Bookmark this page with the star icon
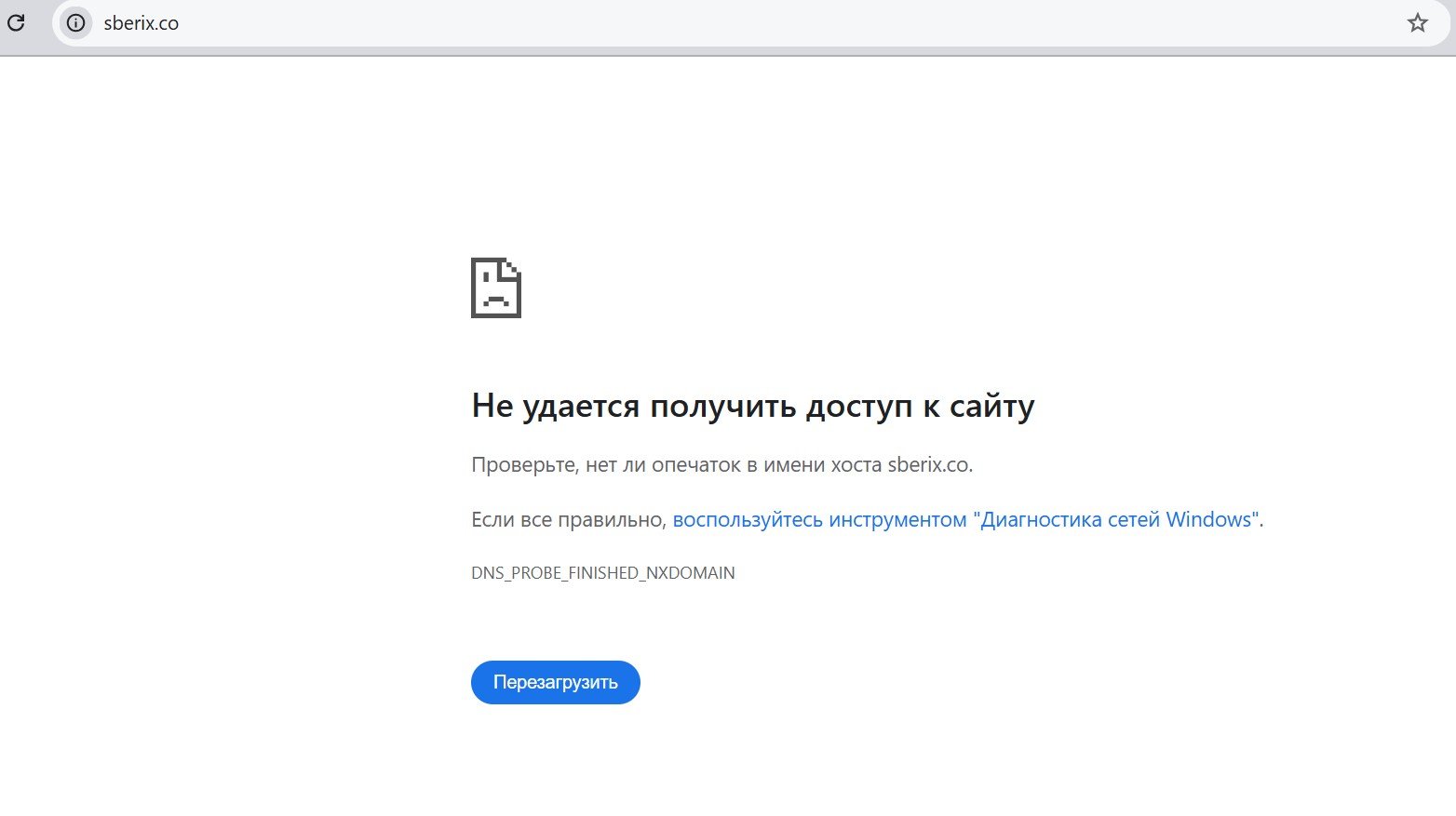This screenshot has width=1456, height=816. (1417, 23)
